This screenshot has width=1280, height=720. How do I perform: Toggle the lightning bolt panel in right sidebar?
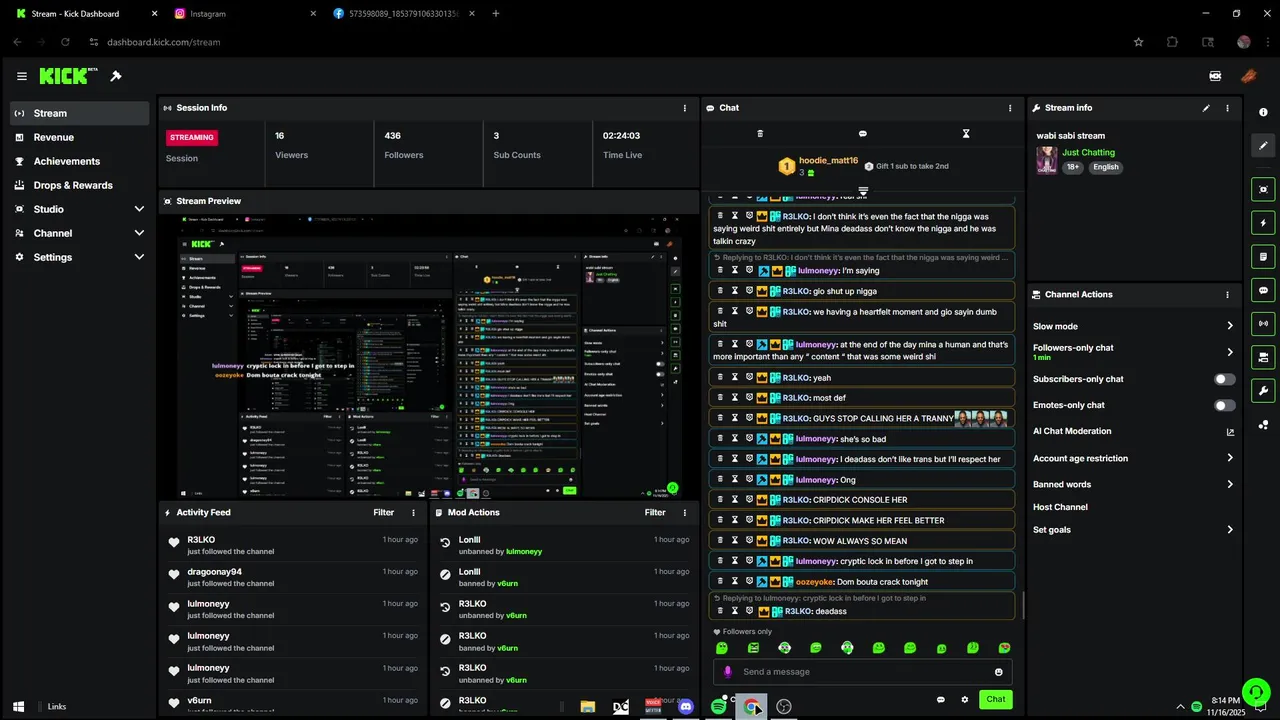1264,223
